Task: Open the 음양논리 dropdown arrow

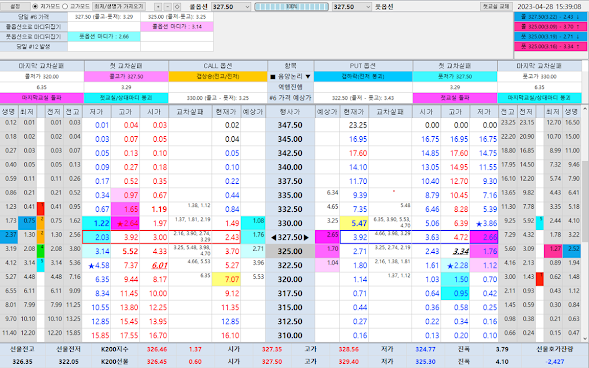Action: coord(308,77)
